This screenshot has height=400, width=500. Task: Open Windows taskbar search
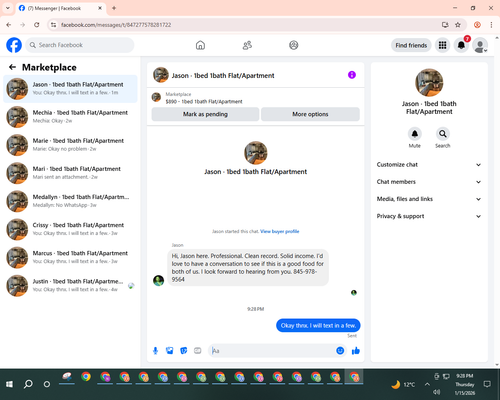[x=28, y=384]
